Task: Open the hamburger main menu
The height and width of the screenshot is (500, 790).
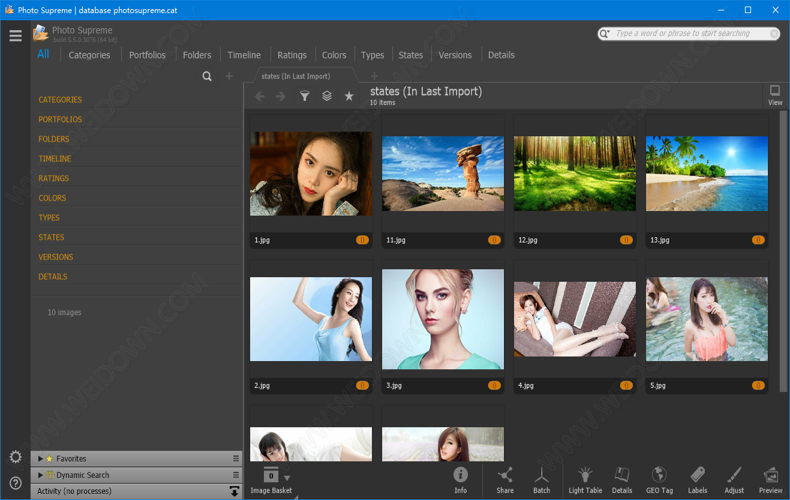Action: 15,35
